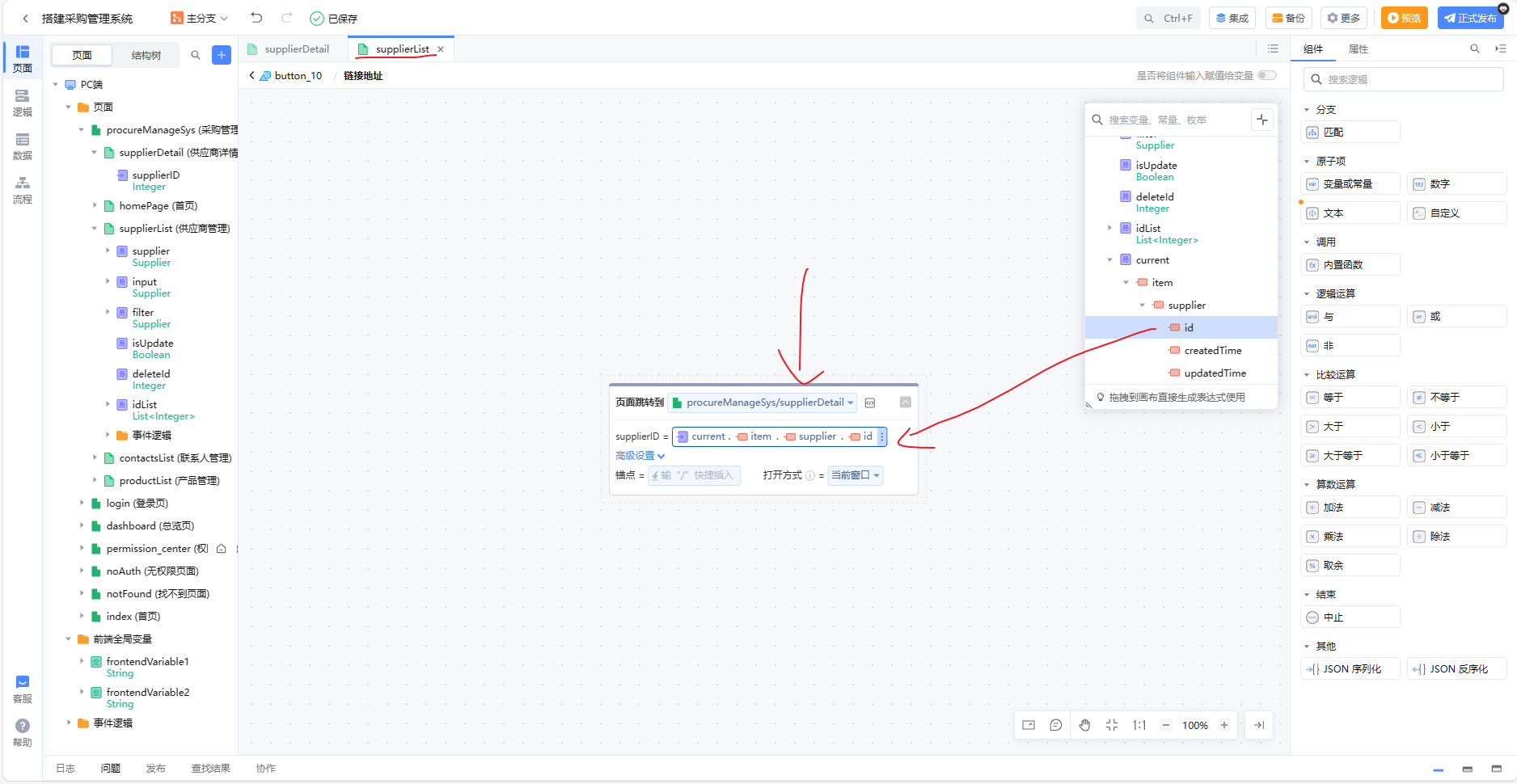
Task: Expand homePage tree node
Action: [x=94, y=206]
